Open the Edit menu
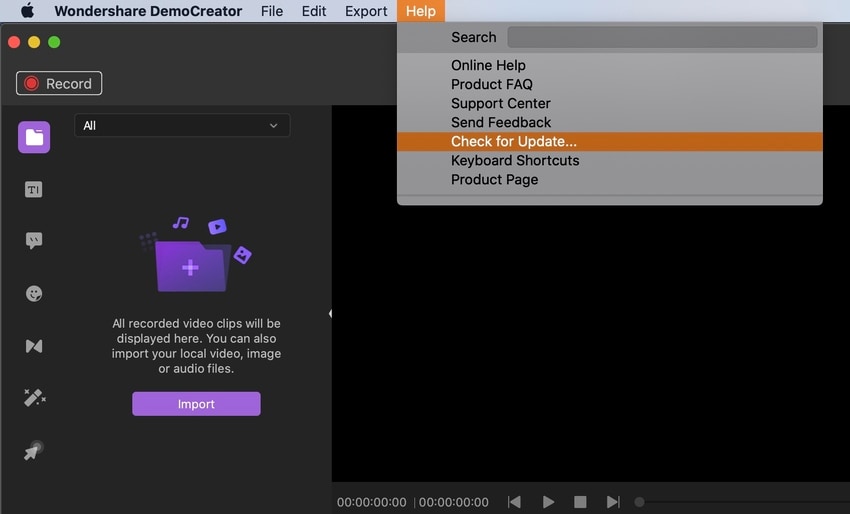850x514 pixels. [314, 11]
